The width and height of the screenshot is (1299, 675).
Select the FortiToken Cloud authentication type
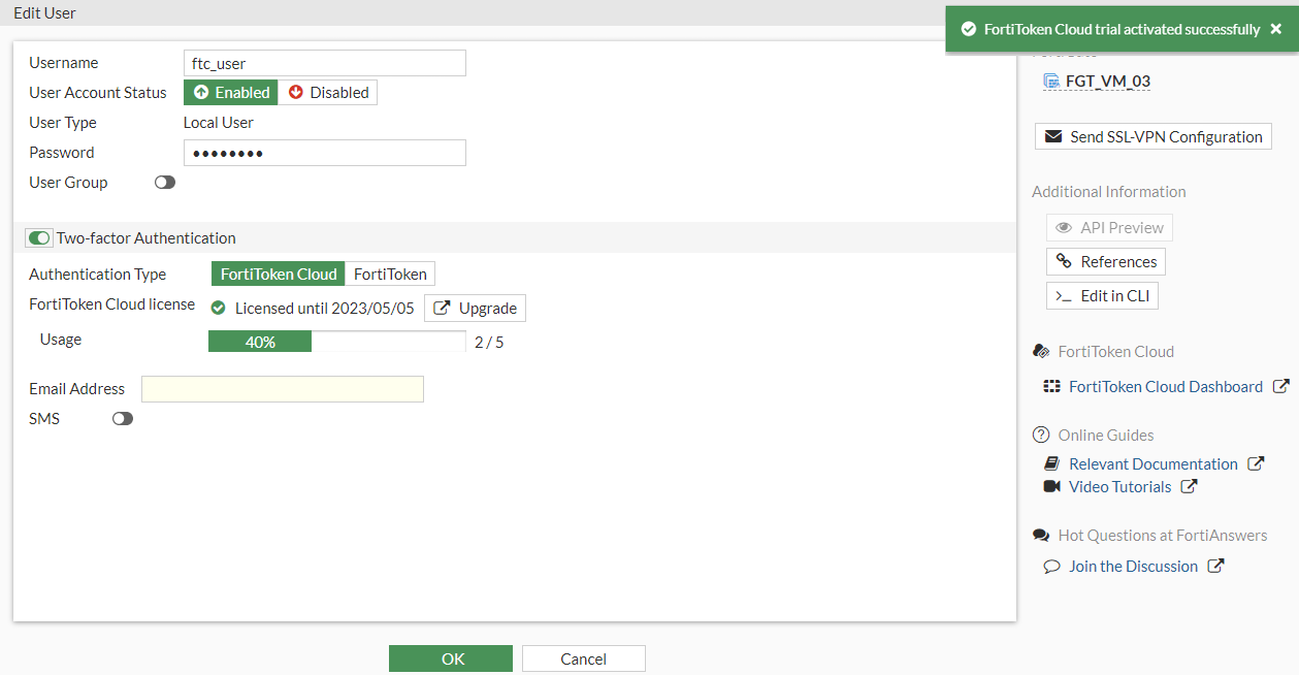pyautogui.click(x=277, y=273)
